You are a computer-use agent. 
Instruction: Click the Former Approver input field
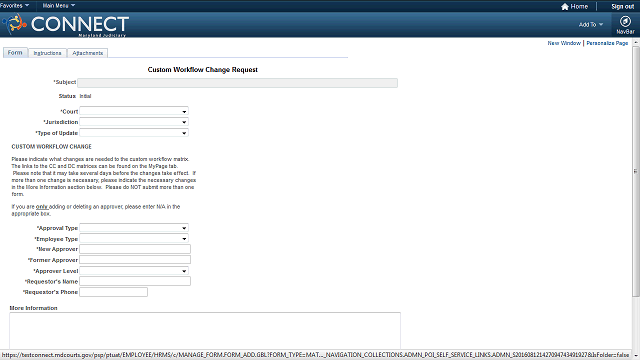click(135, 260)
